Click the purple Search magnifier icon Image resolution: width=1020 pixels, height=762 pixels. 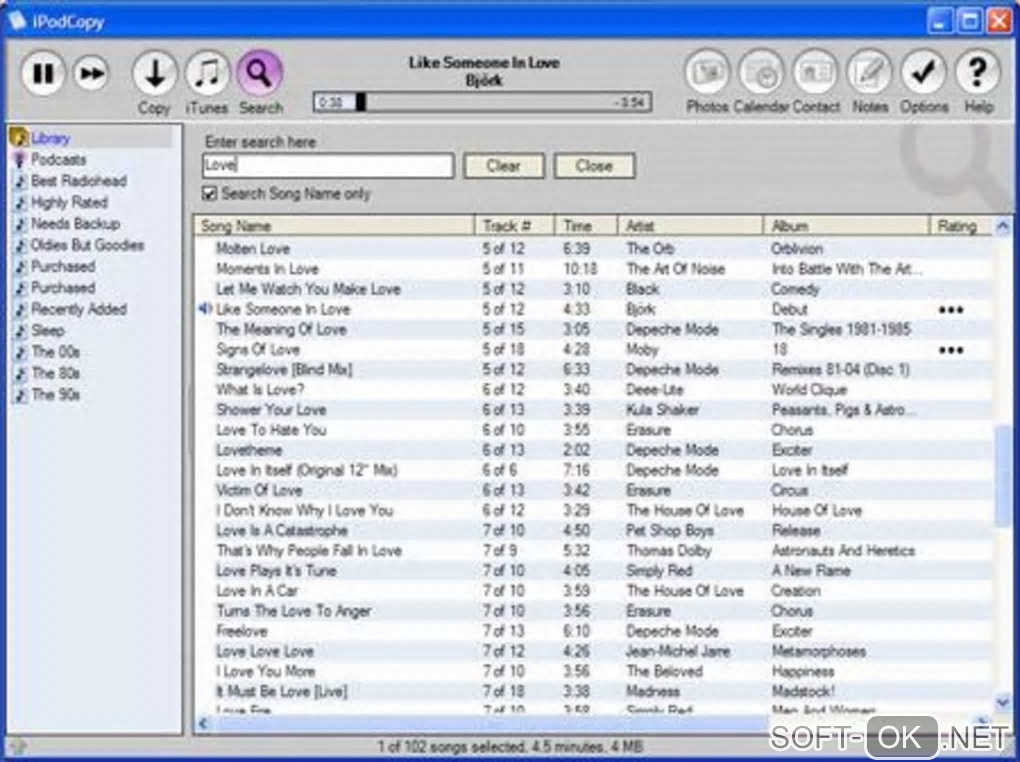point(260,73)
